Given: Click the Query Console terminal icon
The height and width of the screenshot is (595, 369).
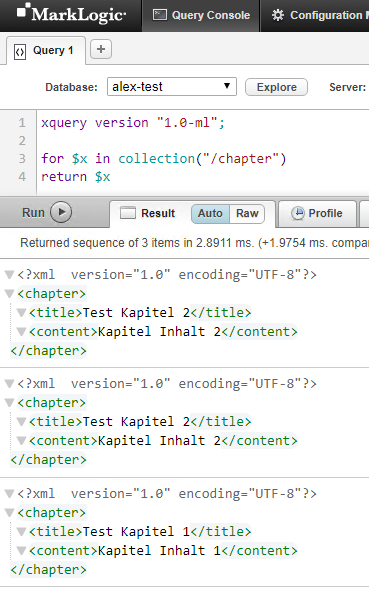Looking at the screenshot, I should point(159,15).
